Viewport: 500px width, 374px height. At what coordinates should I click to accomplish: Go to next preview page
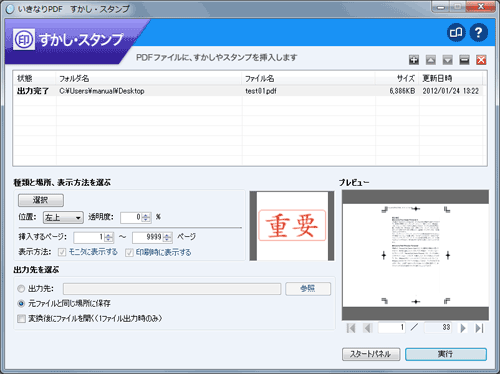463,328
